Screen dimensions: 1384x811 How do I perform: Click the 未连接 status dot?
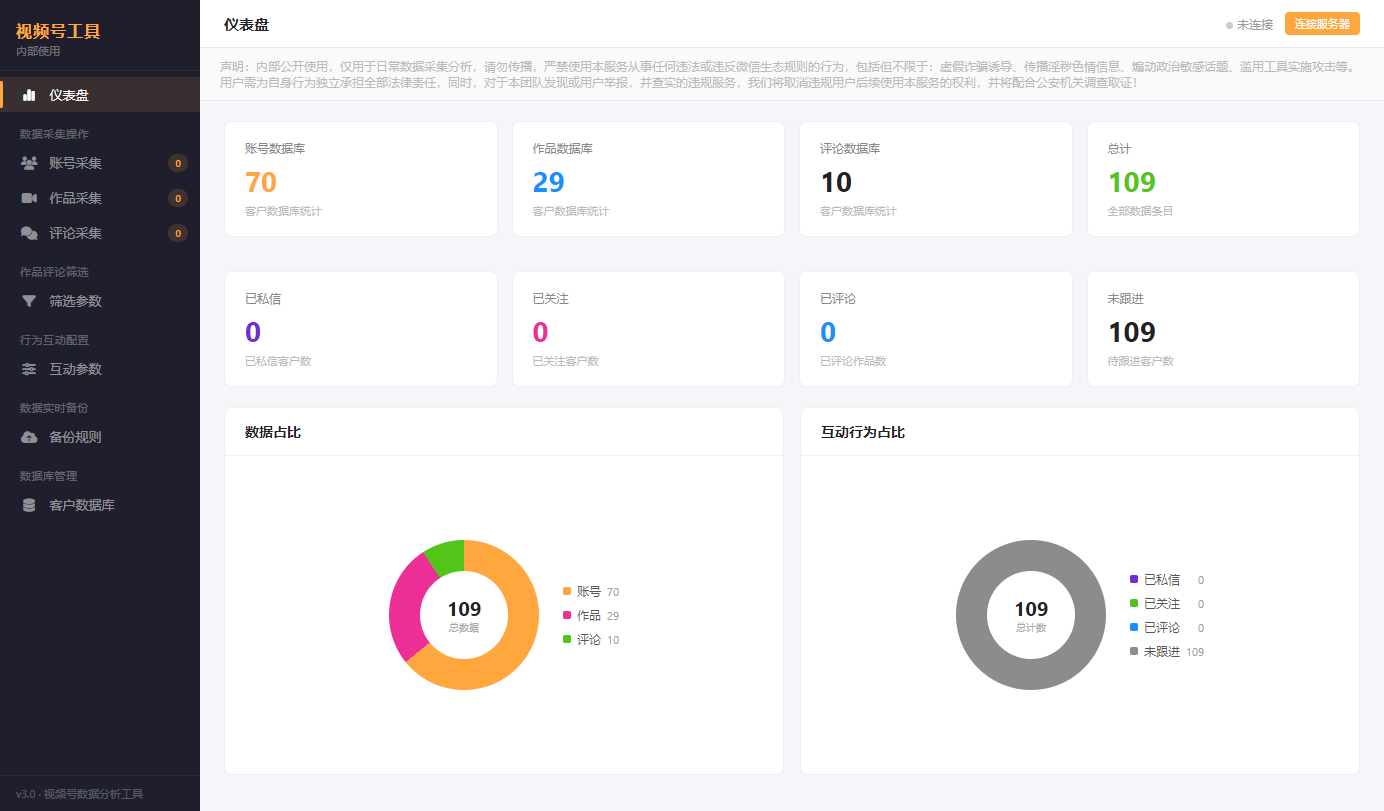1229,25
